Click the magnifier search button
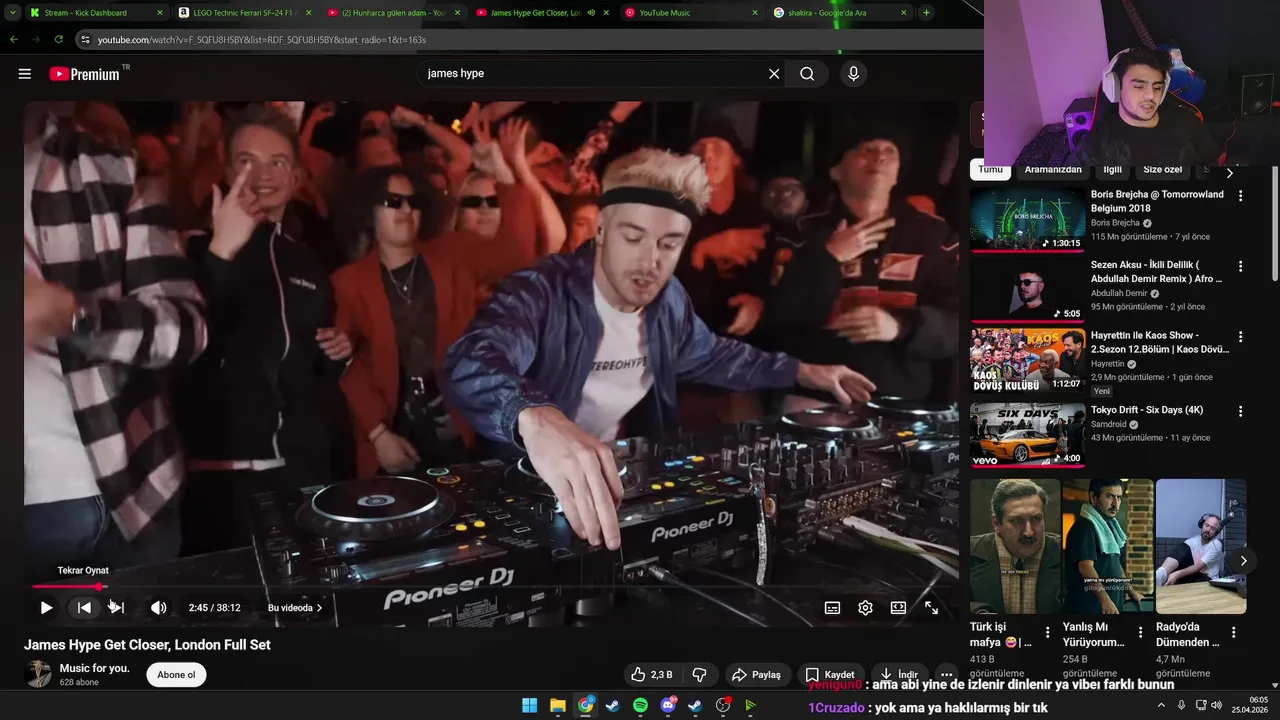The width and height of the screenshot is (1280, 720). 807,74
